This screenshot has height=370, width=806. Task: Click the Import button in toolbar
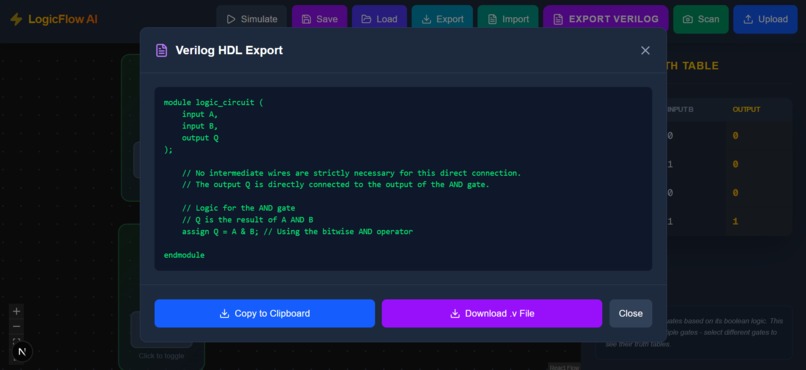pos(508,19)
